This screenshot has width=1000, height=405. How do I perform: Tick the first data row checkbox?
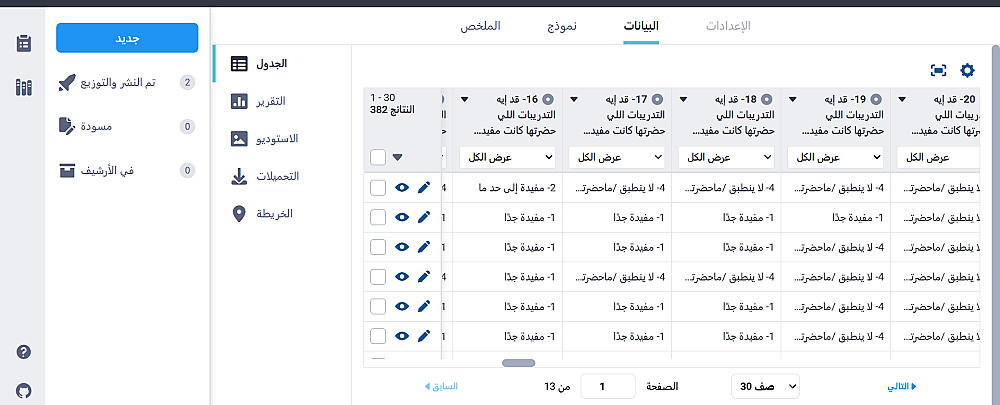point(378,187)
